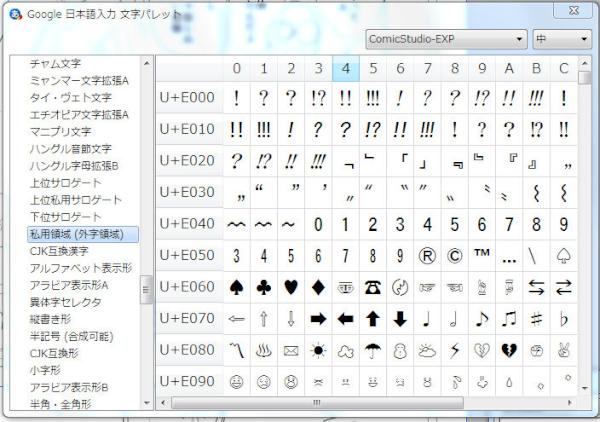Select the black club suit character
The width and height of the screenshot is (600, 422).
(264, 287)
